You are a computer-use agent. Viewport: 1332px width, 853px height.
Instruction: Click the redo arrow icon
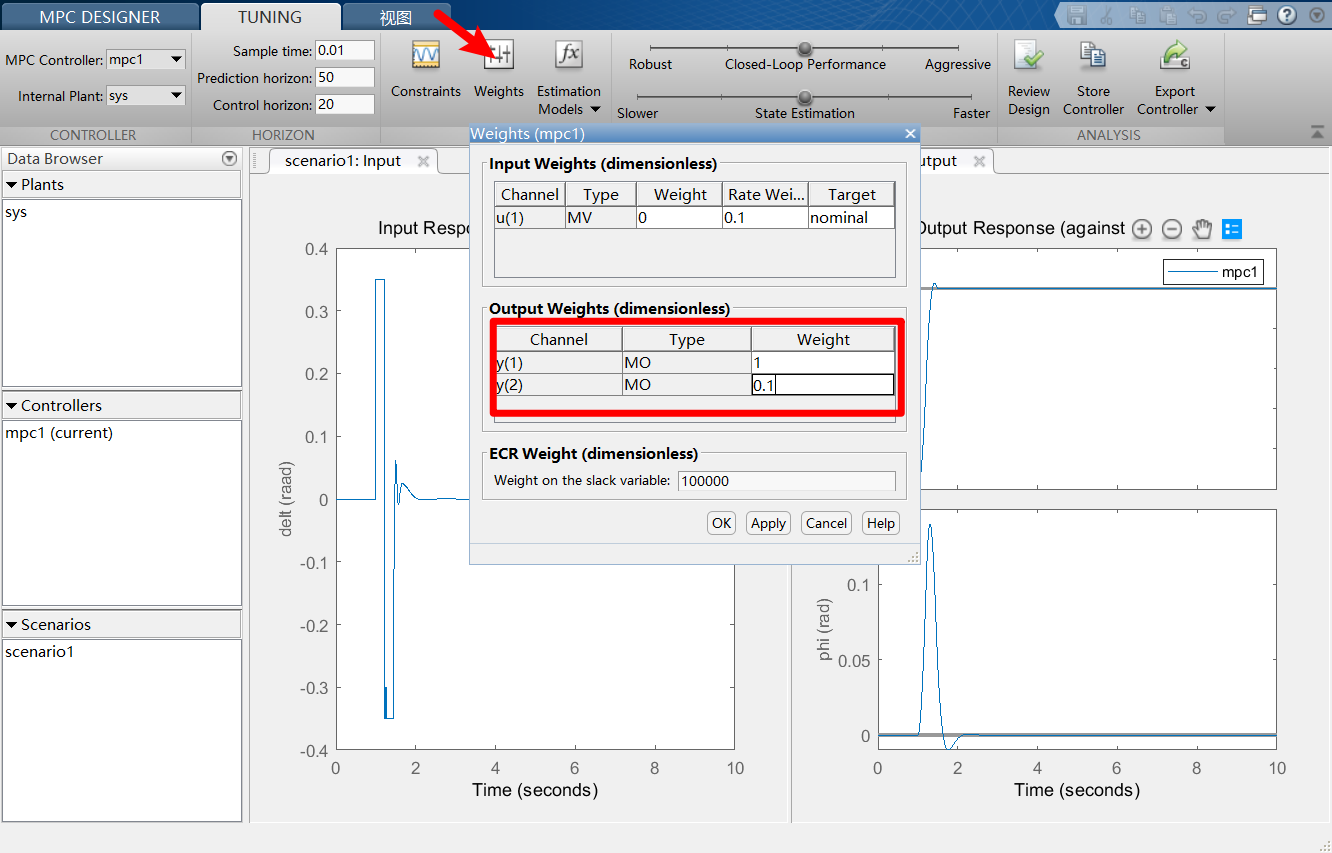tap(1227, 15)
